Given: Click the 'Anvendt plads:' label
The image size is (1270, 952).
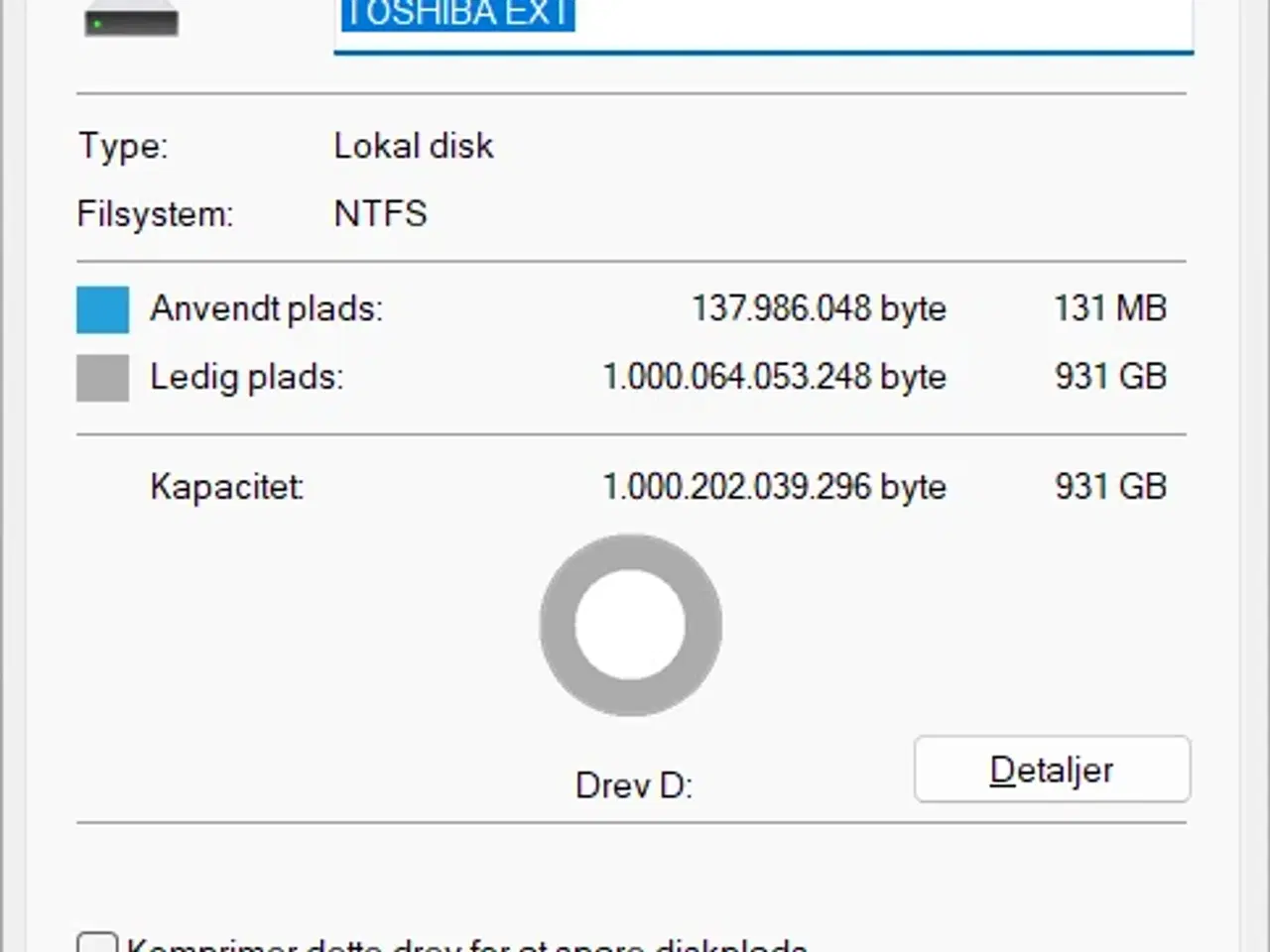Looking at the screenshot, I should pos(266,308).
